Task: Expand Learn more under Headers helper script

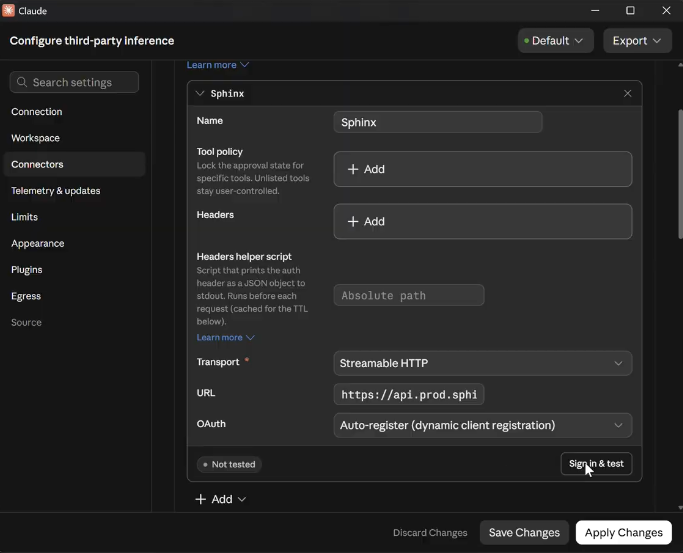Action: 226,337
